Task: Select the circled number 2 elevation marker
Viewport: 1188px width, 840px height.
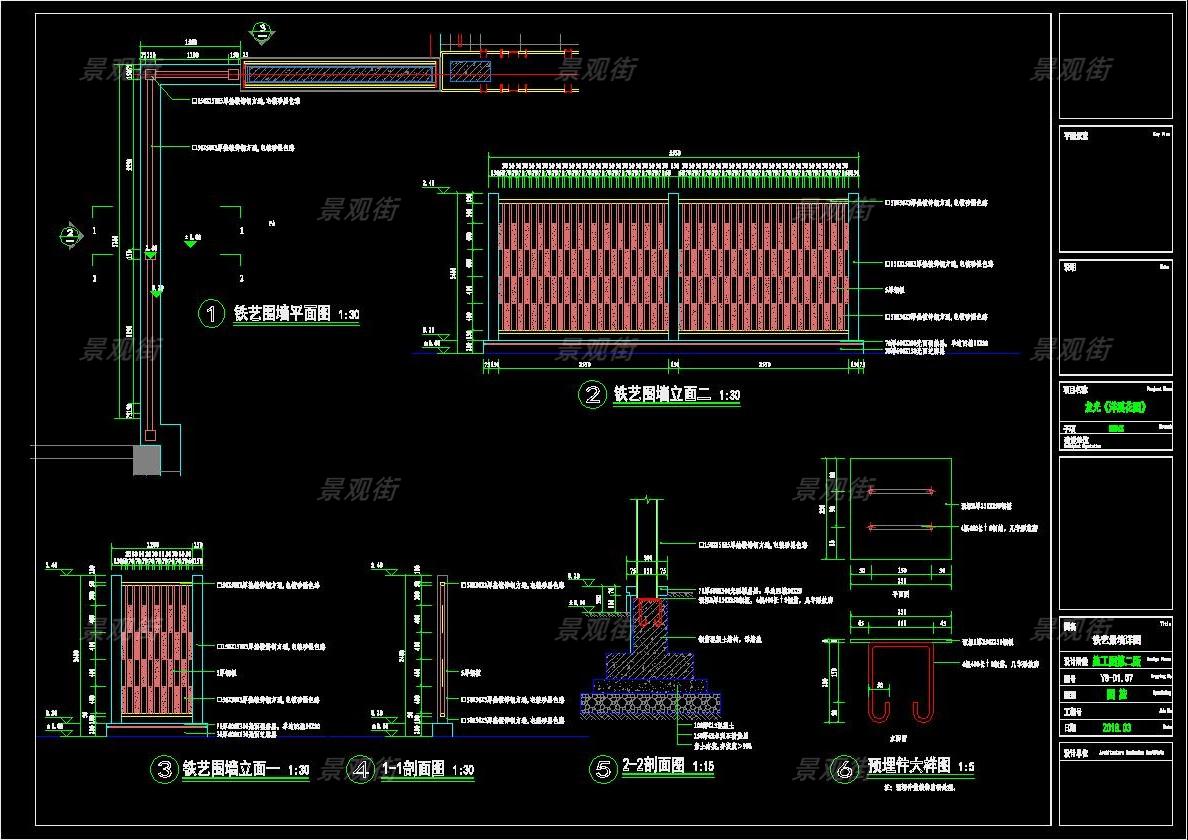Action: pyautogui.click(x=592, y=395)
